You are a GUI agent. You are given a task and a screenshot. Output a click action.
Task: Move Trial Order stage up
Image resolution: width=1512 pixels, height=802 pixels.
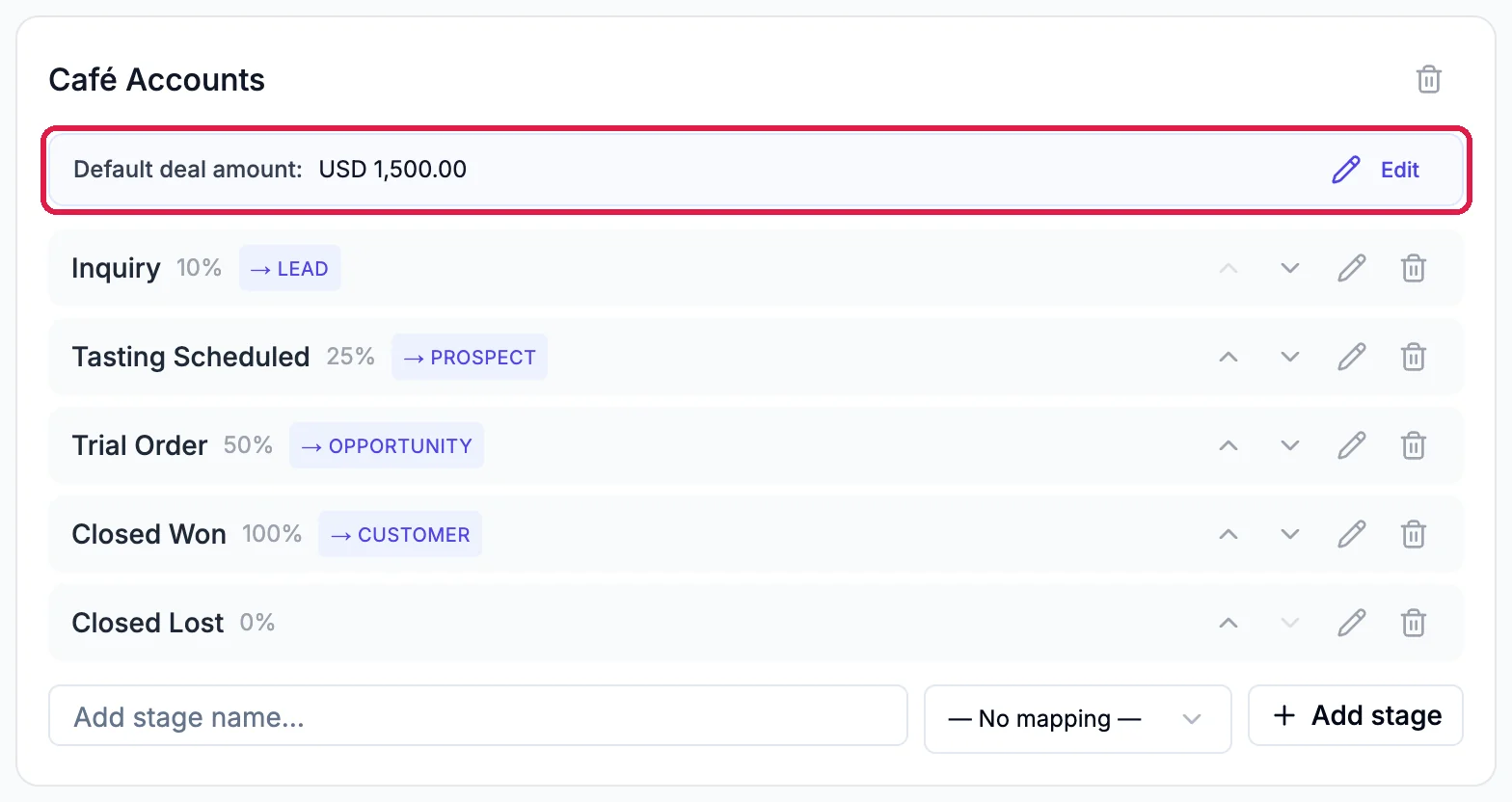[1228, 445]
